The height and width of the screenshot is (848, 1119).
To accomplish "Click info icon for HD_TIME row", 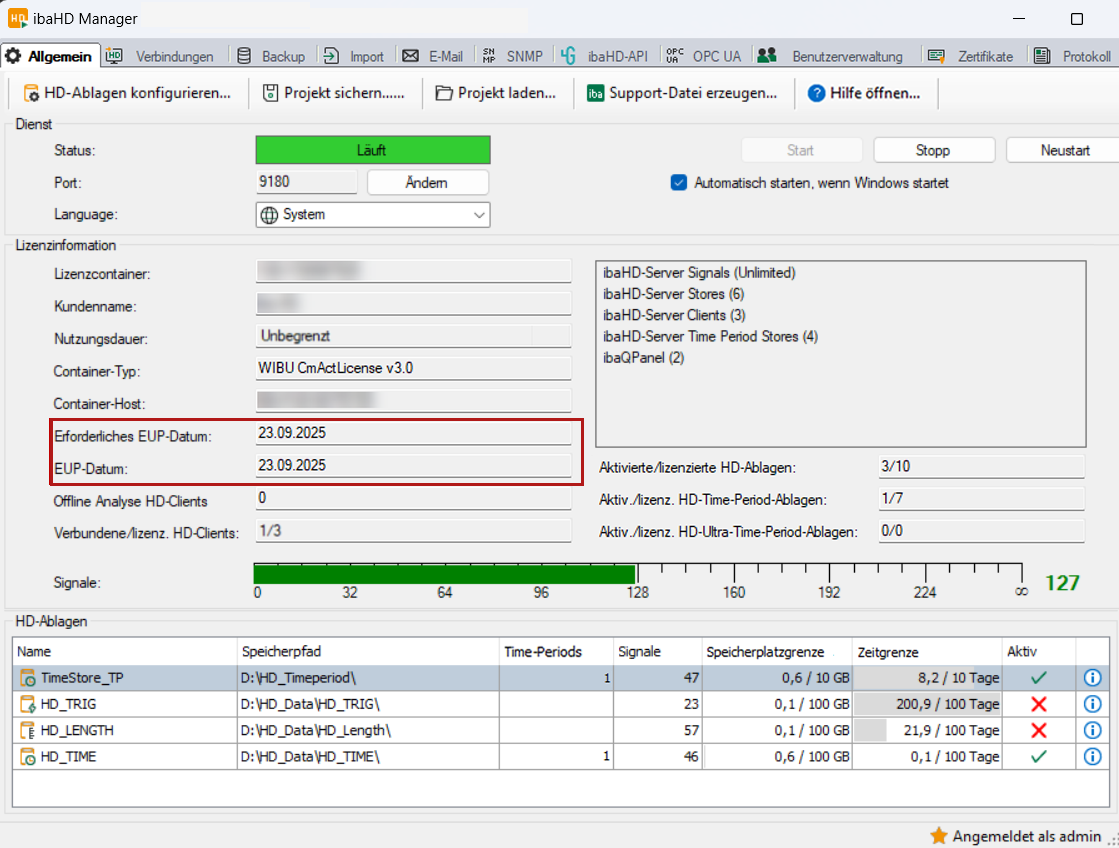I will click(x=1092, y=757).
